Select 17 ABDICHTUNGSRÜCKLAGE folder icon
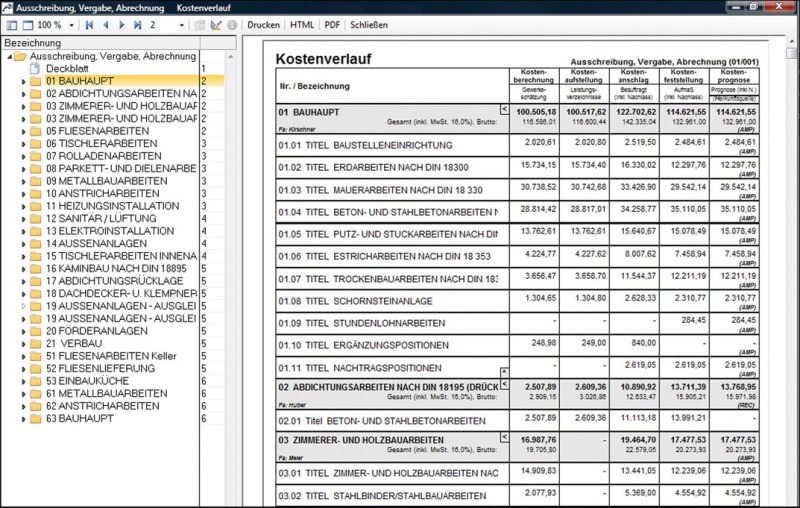Image resolution: width=800 pixels, height=508 pixels. click(x=35, y=281)
